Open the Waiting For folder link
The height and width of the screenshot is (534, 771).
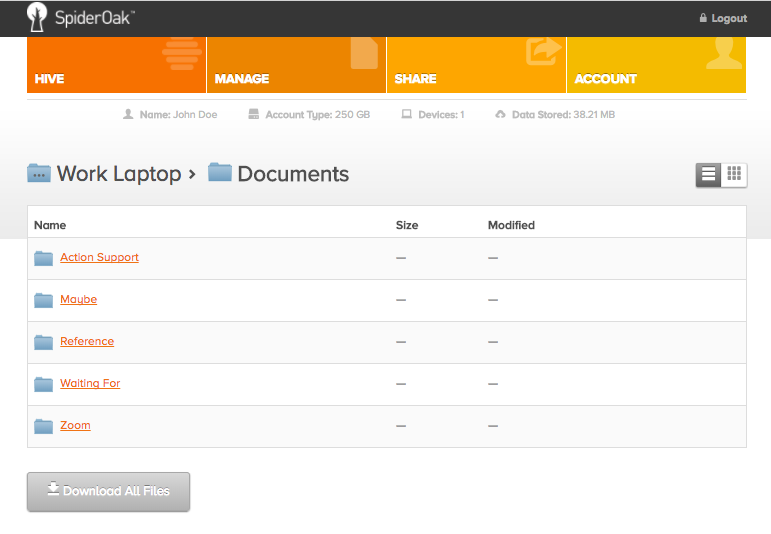click(90, 384)
